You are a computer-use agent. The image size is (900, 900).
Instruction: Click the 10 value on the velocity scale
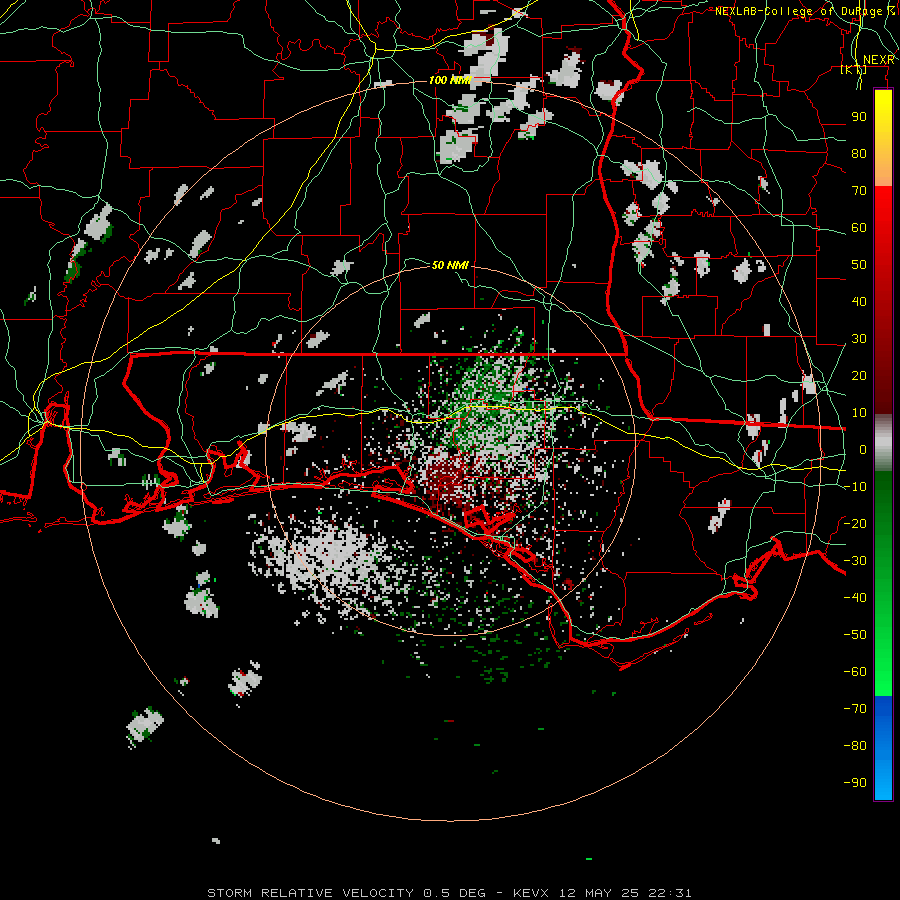859,413
